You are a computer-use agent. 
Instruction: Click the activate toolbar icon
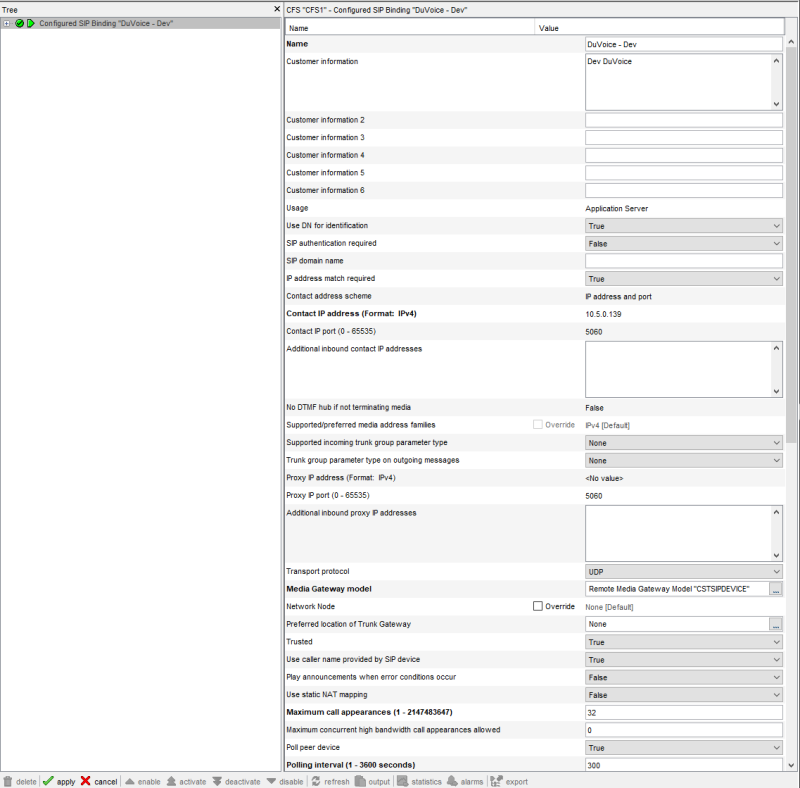pyautogui.click(x=171, y=781)
